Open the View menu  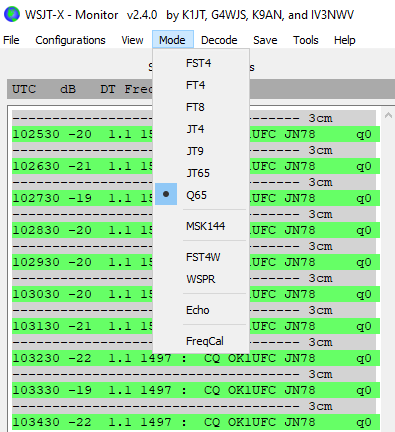pos(132,40)
